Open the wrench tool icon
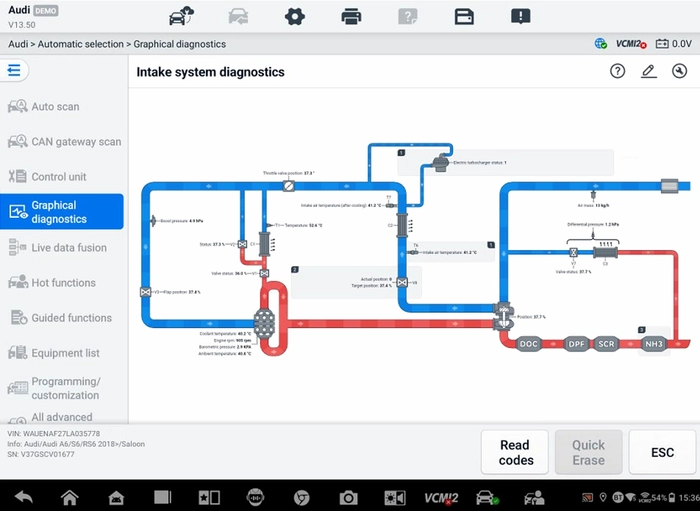Screen dimensions: 700x511 679,71
